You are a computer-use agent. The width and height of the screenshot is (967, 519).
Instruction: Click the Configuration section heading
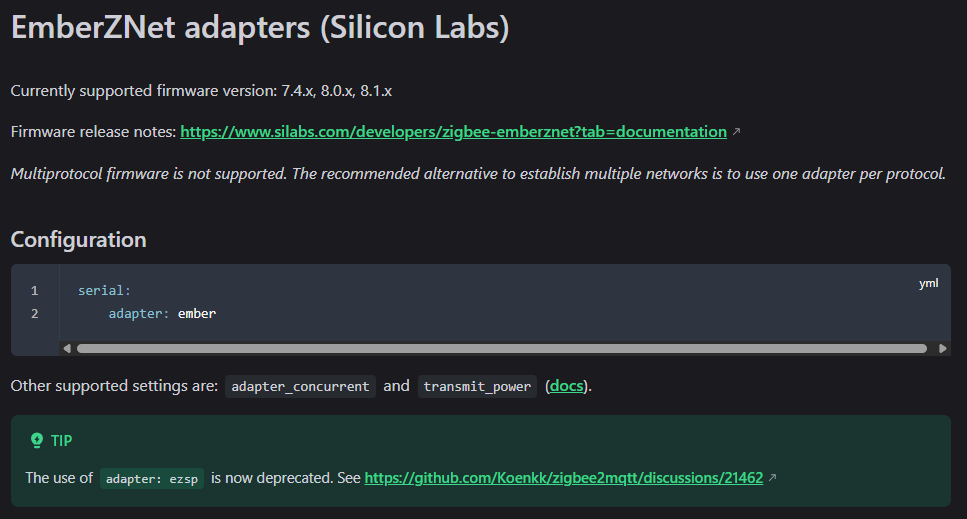point(78,240)
